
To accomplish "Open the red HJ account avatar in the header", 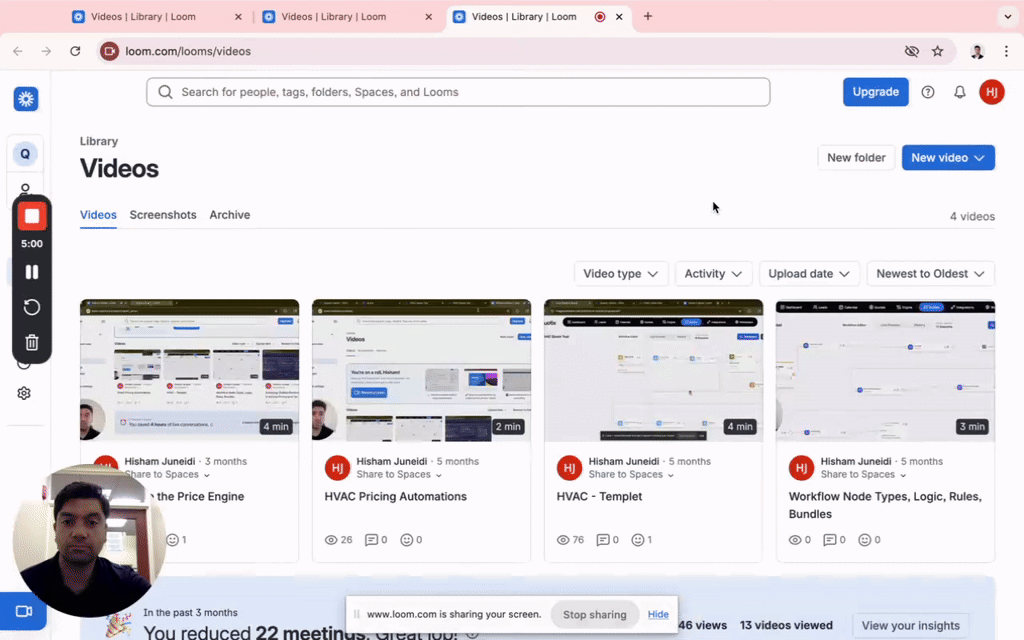I will (991, 92).
